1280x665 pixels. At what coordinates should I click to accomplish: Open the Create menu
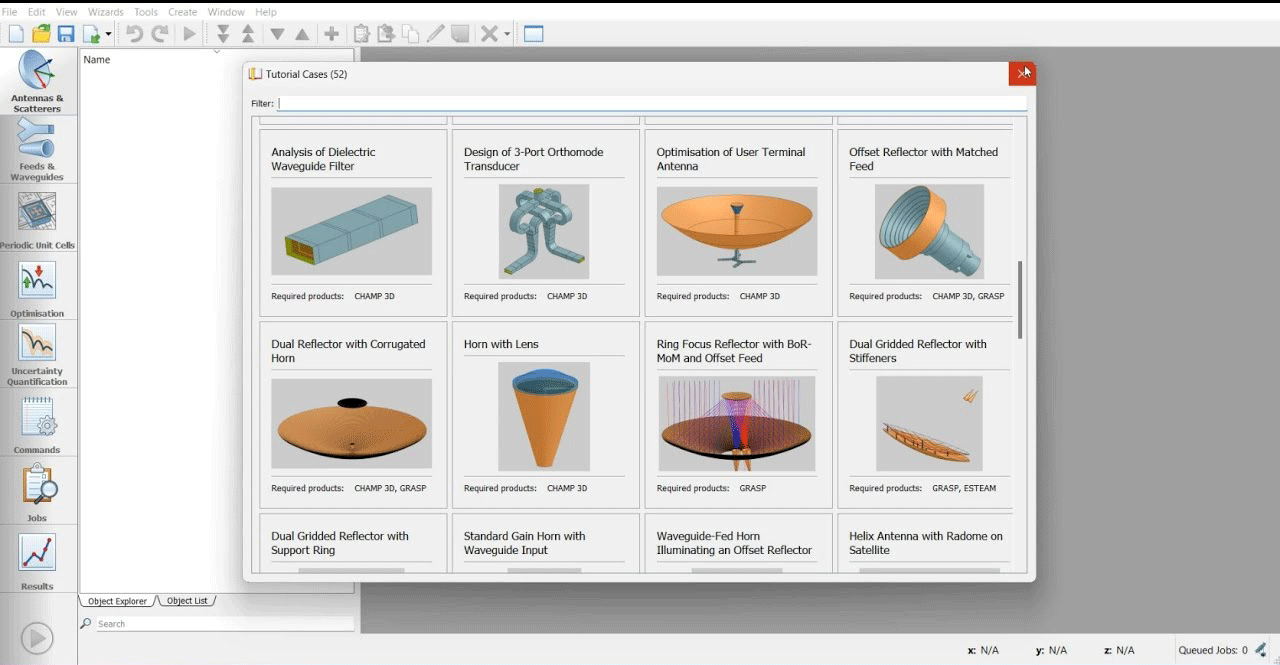pos(182,12)
